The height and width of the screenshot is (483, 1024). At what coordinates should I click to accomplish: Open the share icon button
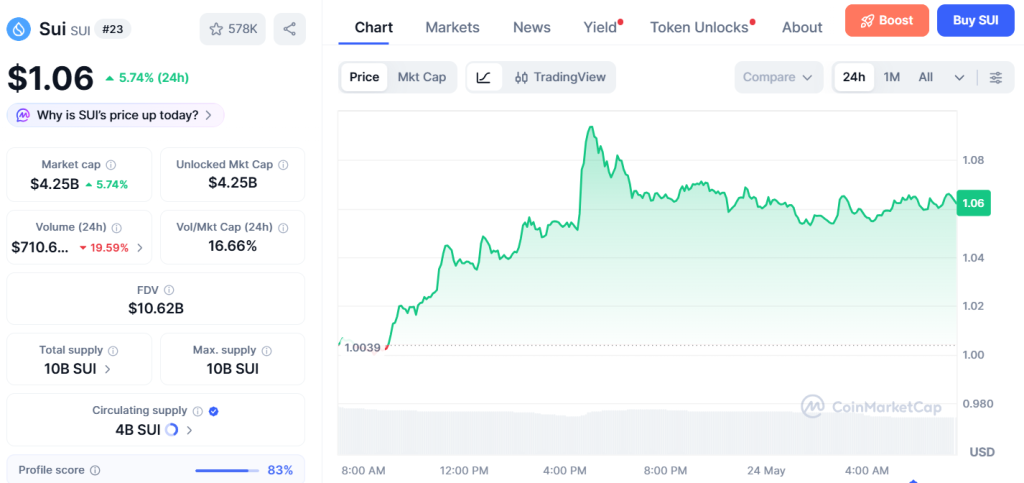[289, 29]
